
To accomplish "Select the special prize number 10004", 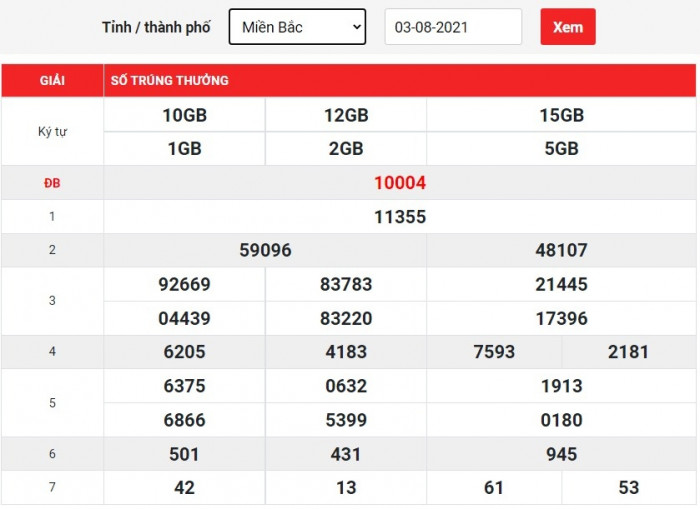I will pos(400,183).
